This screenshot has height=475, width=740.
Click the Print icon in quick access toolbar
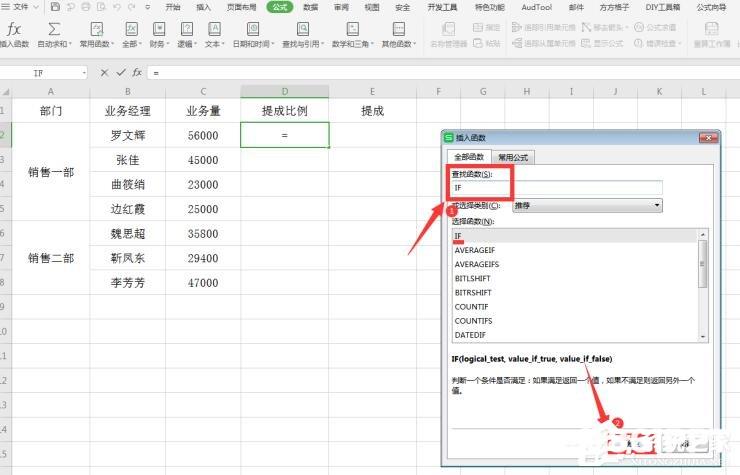click(85, 7)
